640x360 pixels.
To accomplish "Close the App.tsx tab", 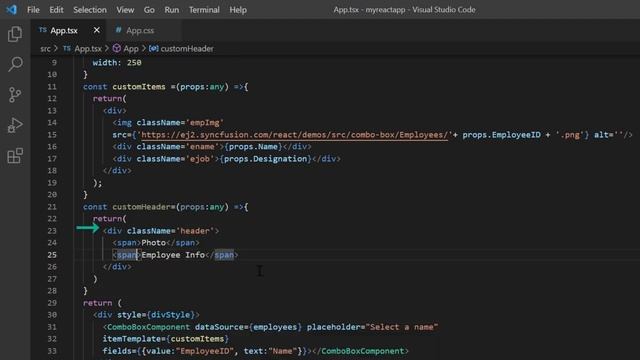I will [96, 30].
